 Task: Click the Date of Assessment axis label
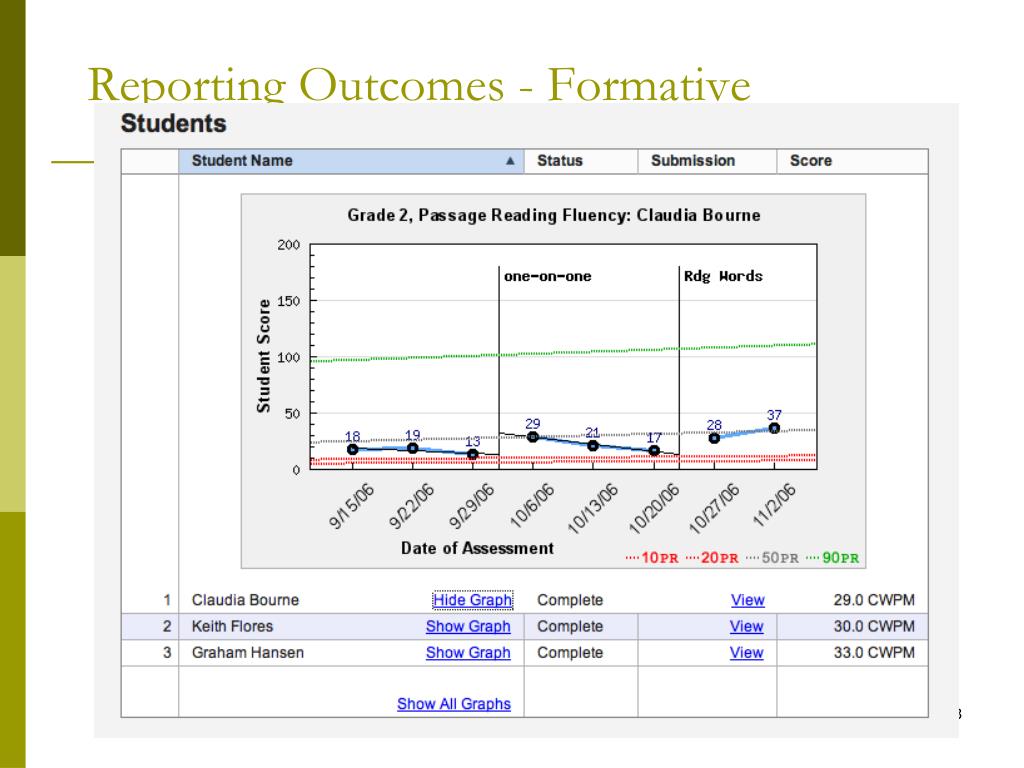(477, 549)
